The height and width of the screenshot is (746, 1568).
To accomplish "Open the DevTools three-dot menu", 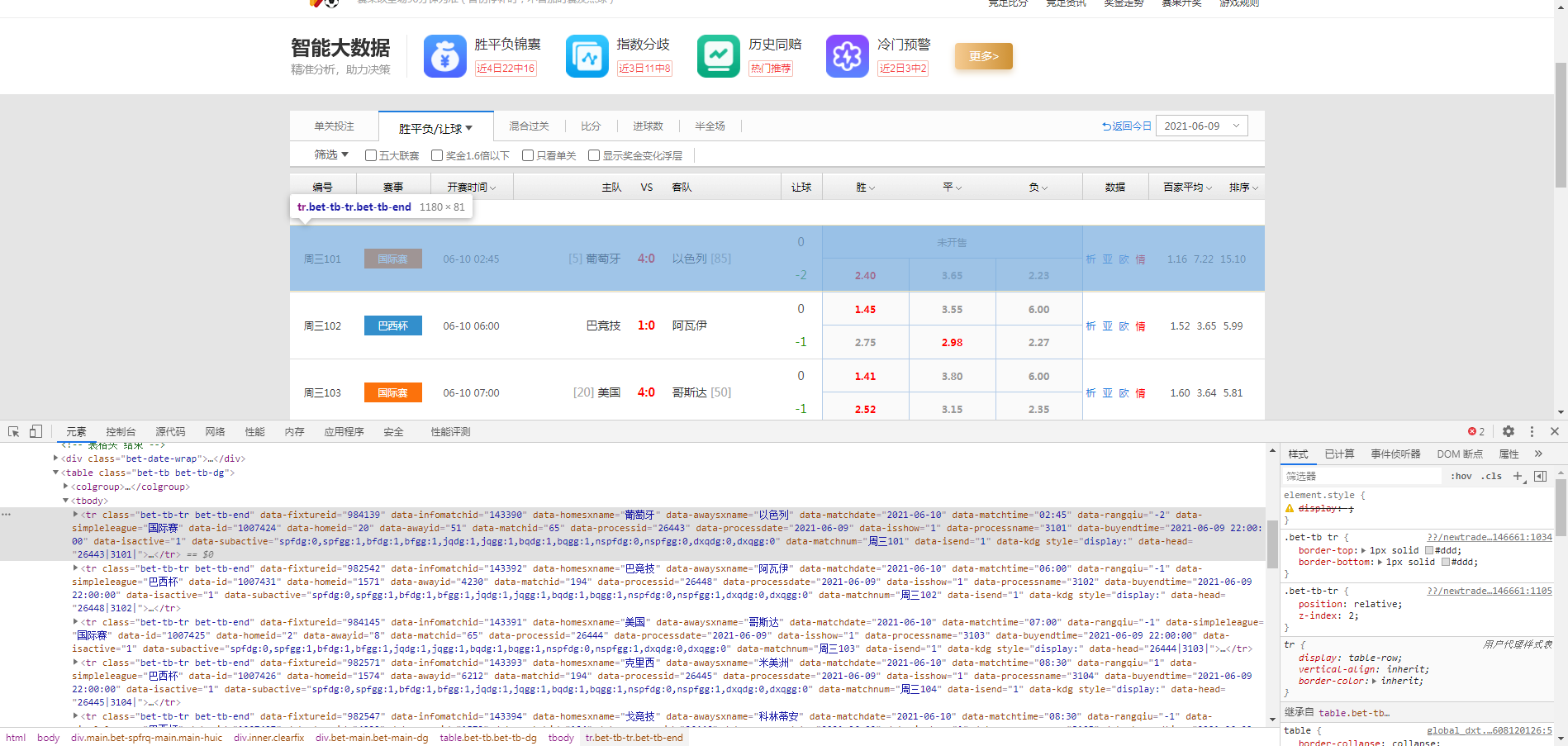I will click(x=1532, y=431).
